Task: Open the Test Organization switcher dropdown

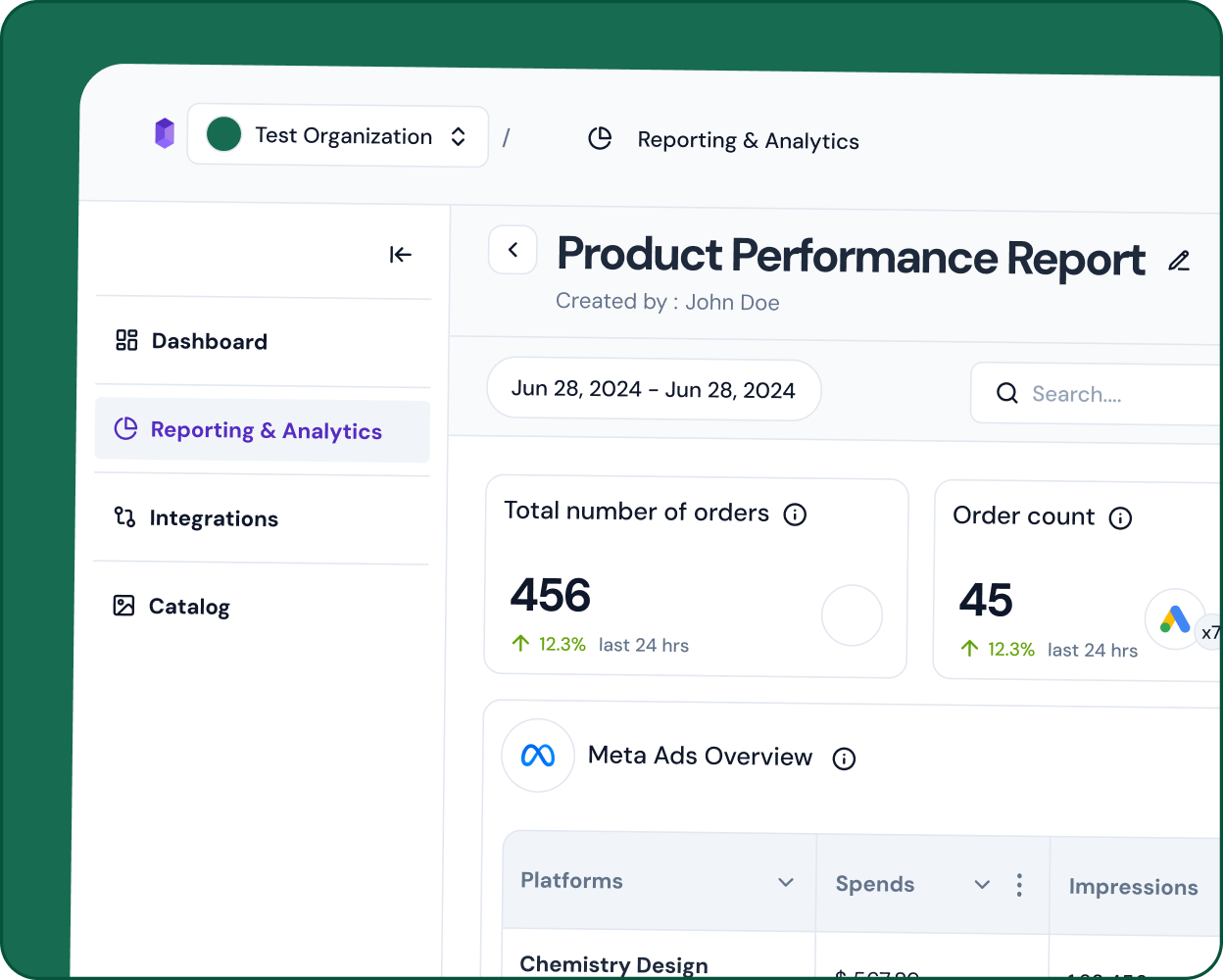Action: coord(337,136)
